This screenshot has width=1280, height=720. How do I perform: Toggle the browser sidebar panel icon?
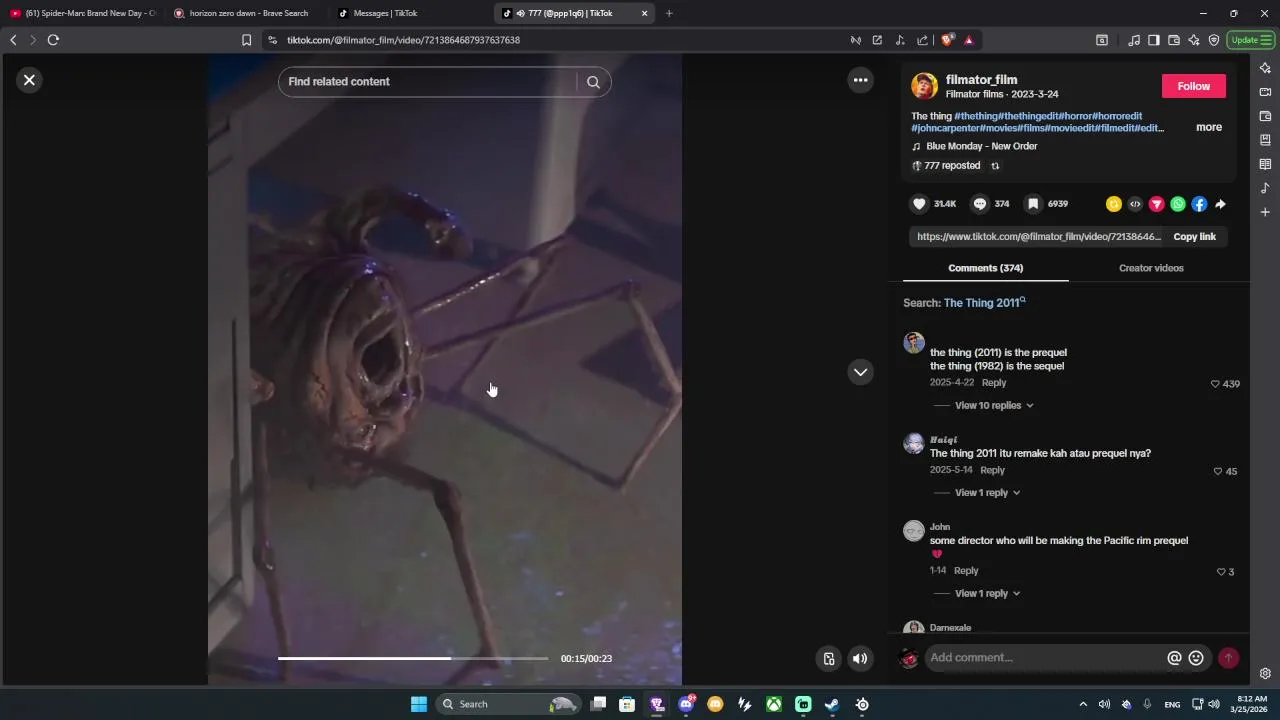[1153, 40]
